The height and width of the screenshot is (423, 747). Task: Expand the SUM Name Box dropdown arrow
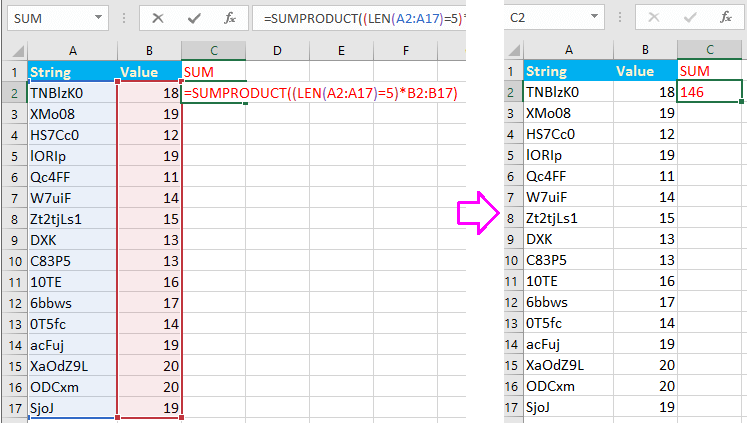[99, 18]
